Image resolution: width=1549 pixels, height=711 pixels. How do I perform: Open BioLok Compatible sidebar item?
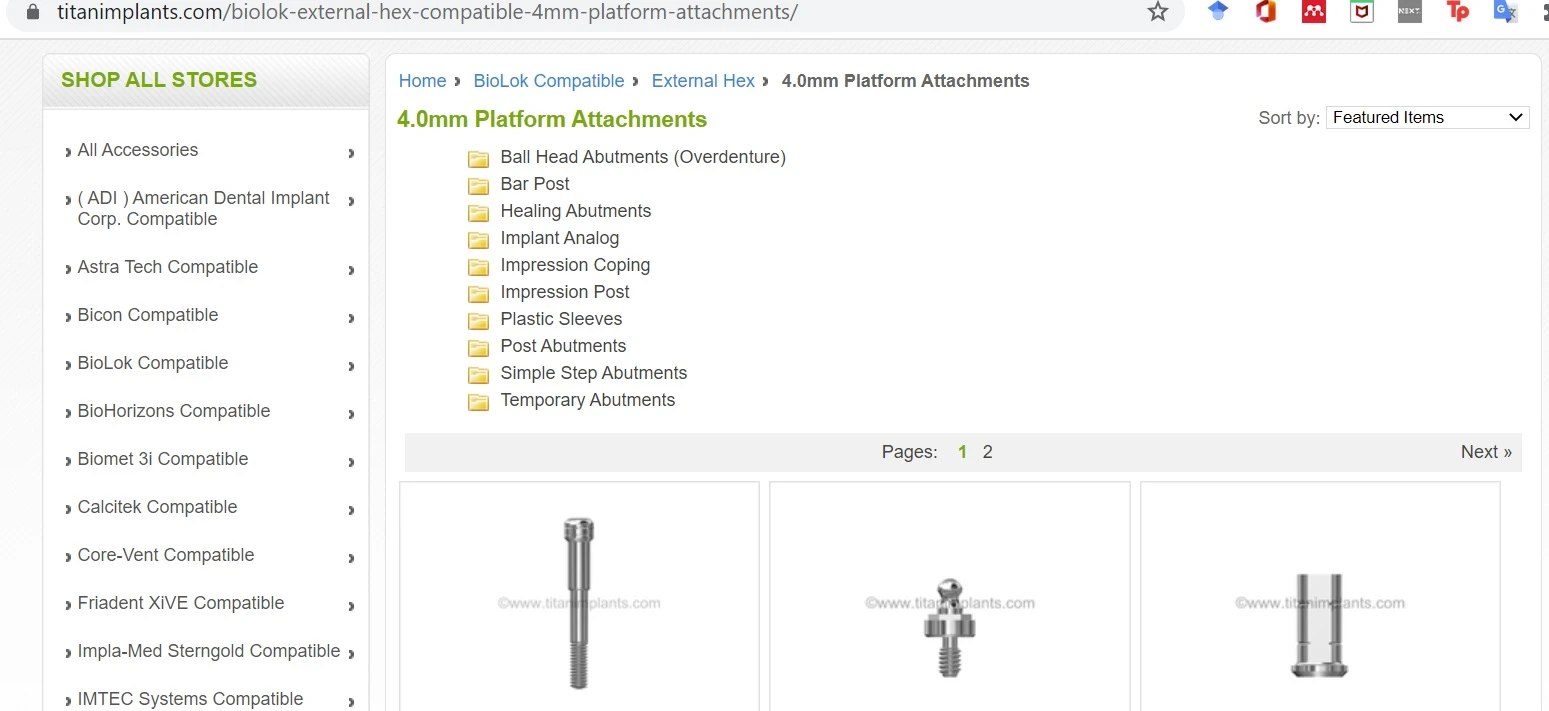[x=153, y=363]
